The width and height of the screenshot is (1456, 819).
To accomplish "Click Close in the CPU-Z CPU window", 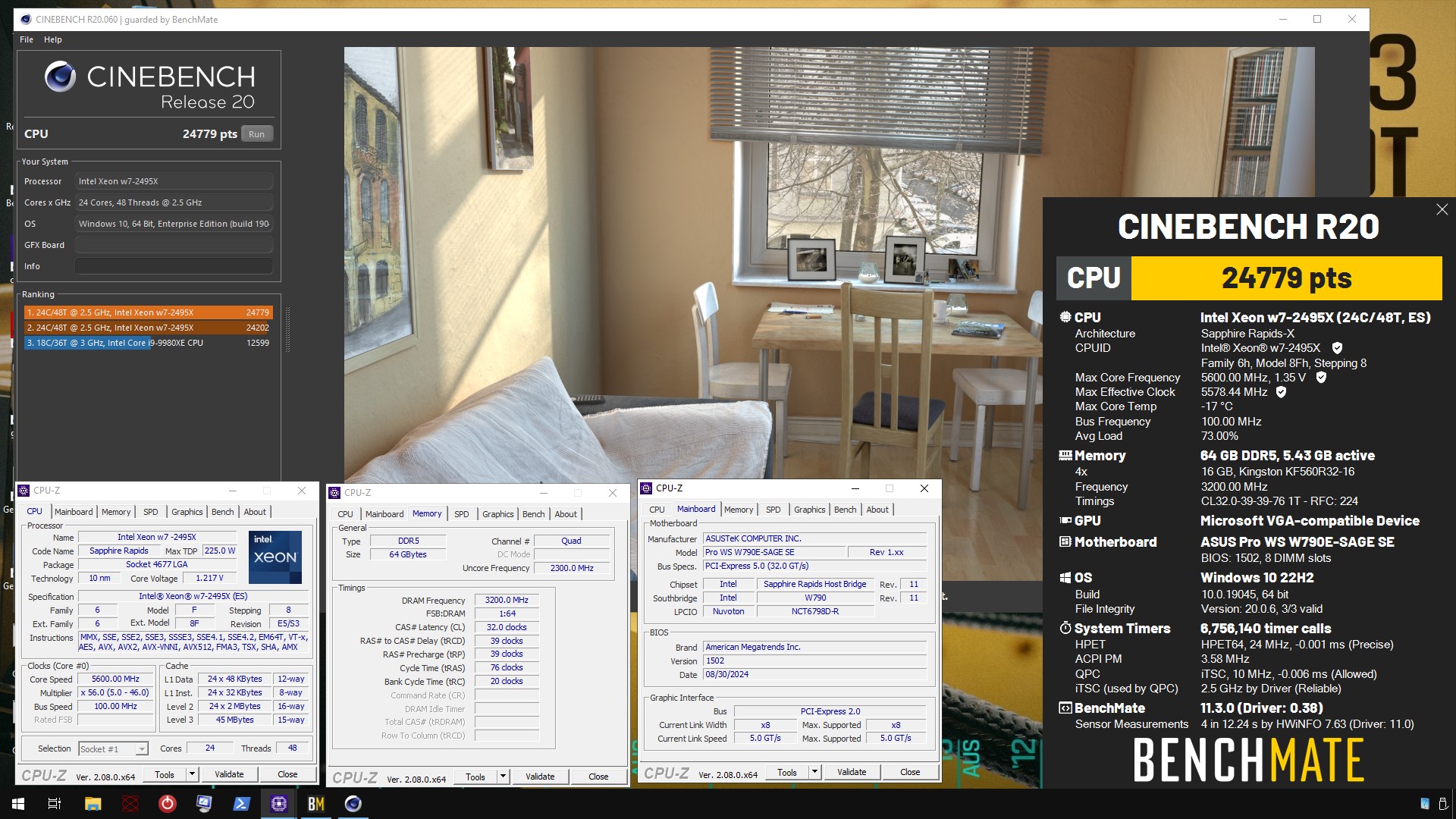I will click(287, 775).
